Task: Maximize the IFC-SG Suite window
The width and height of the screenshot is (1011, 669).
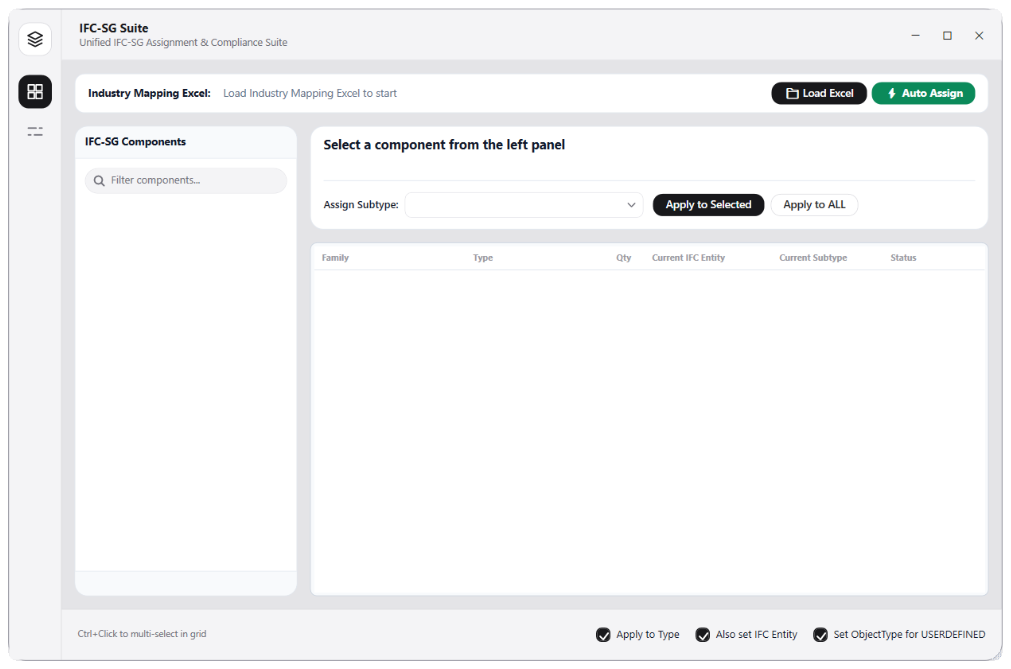Action: pyautogui.click(x=947, y=35)
